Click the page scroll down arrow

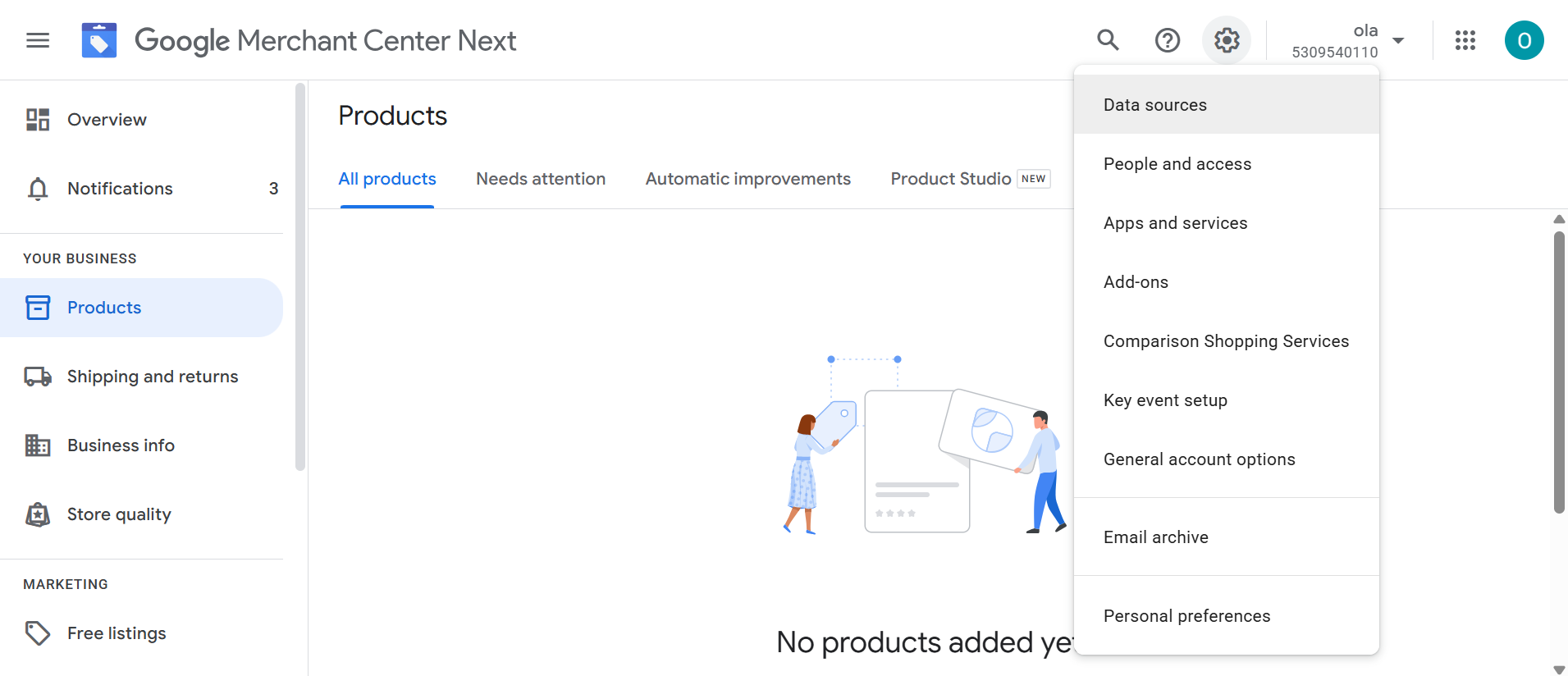click(1559, 669)
